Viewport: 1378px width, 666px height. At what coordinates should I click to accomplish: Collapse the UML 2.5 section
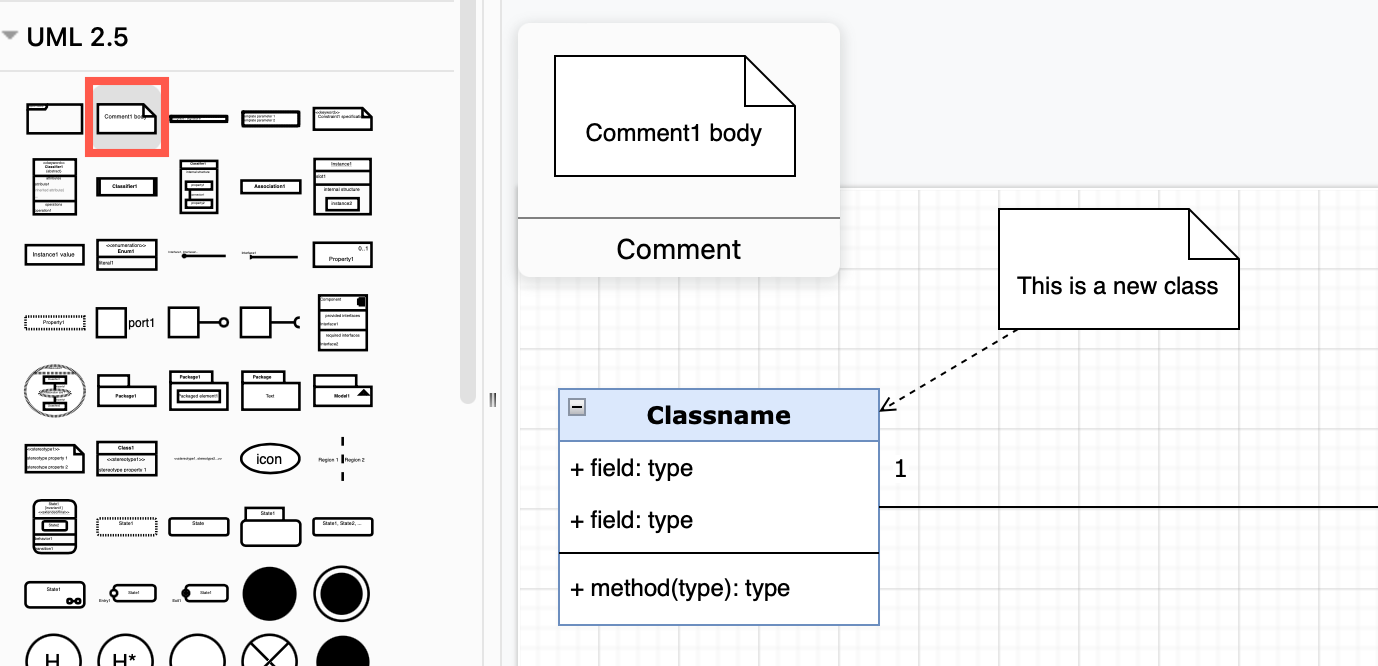(13, 35)
